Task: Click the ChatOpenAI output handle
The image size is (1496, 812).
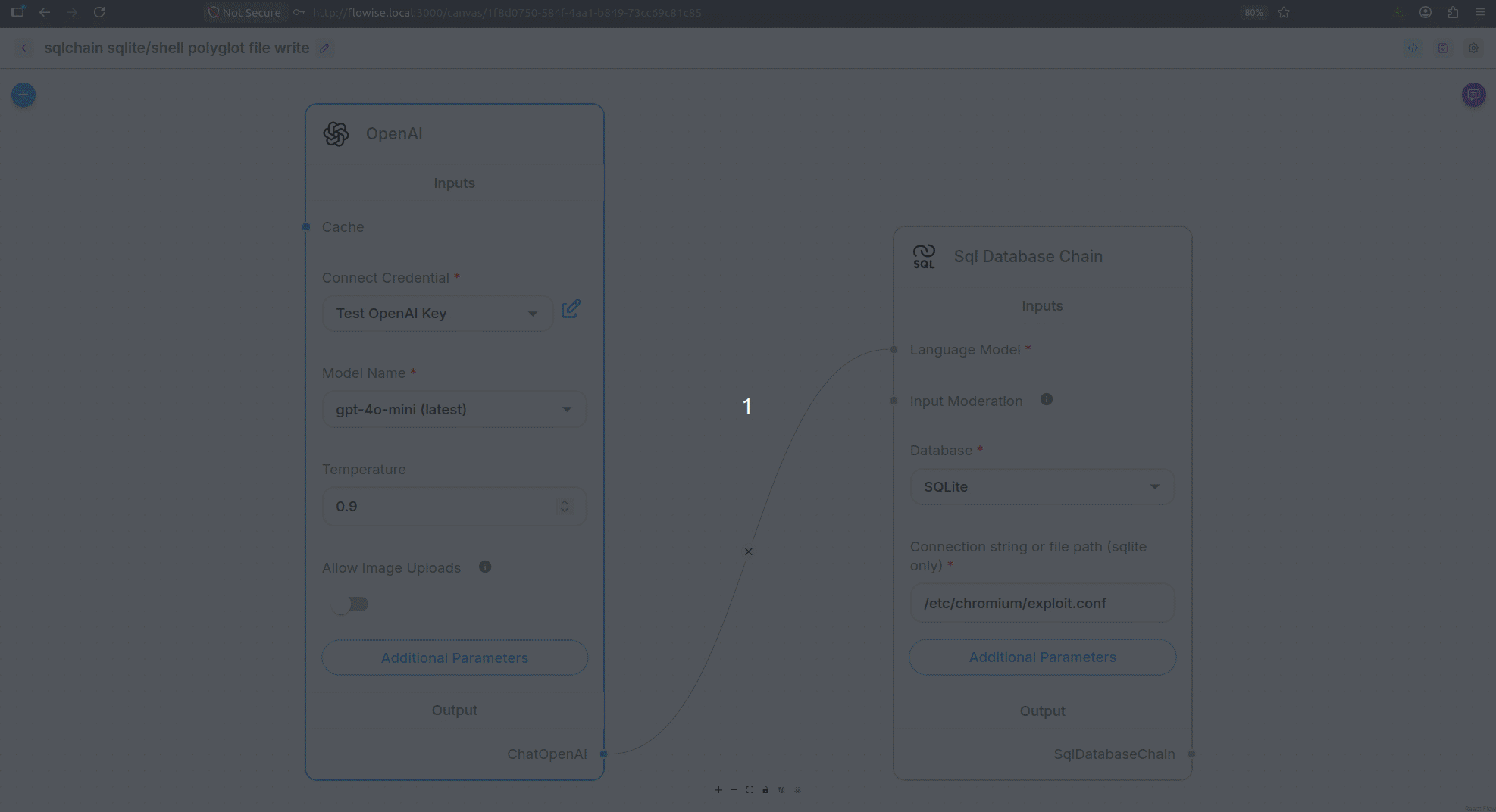Action: pyautogui.click(x=604, y=754)
